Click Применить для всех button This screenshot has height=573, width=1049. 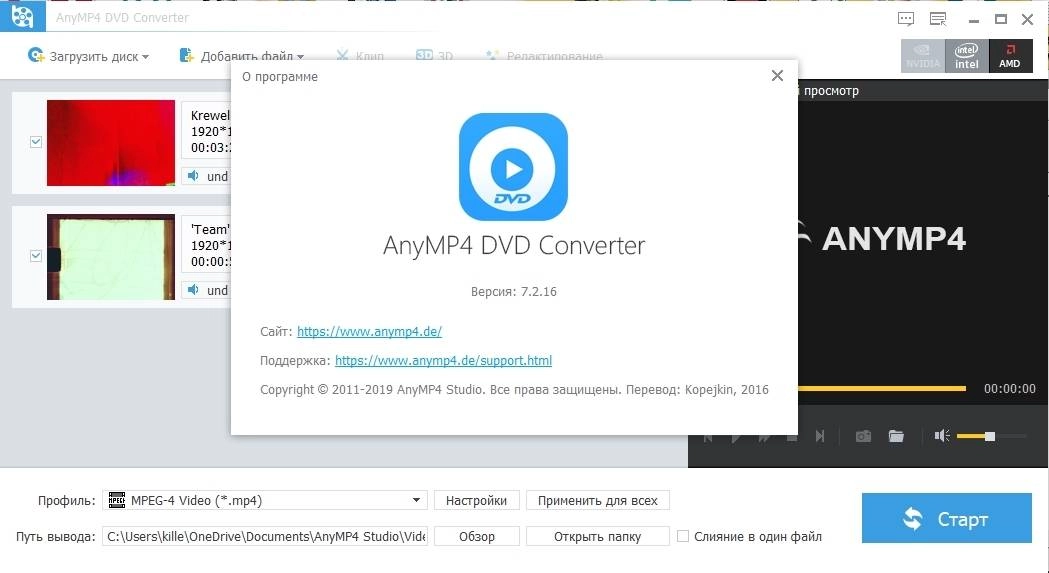pos(597,500)
